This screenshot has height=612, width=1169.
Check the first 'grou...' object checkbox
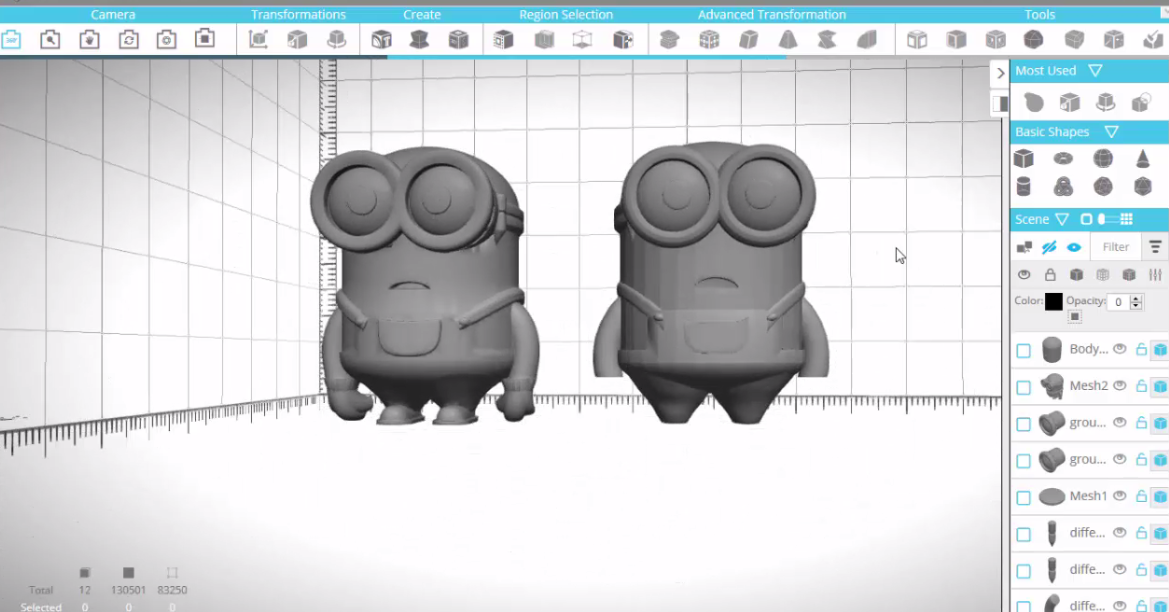pyautogui.click(x=1024, y=424)
